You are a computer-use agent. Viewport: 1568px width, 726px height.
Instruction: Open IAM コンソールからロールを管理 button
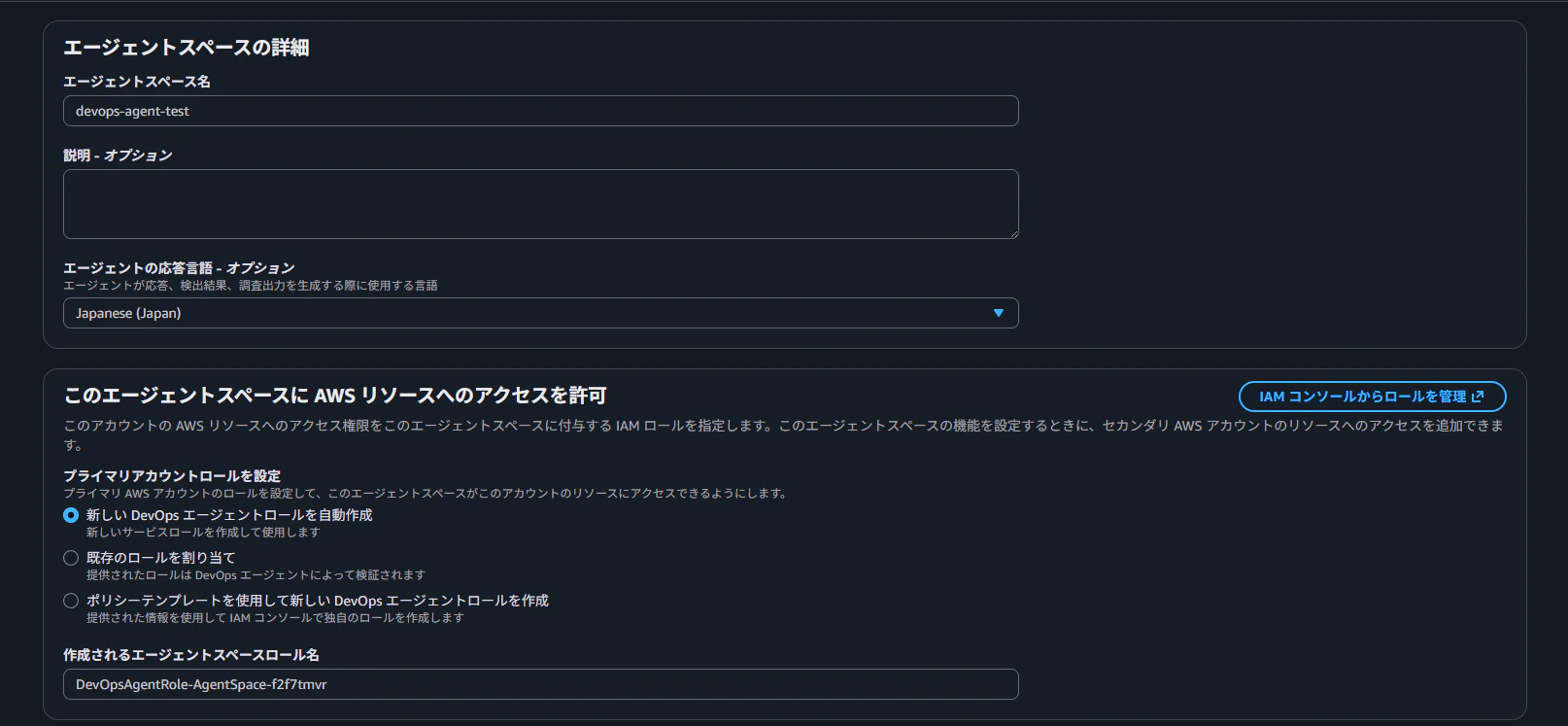click(x=1372, y=397)
